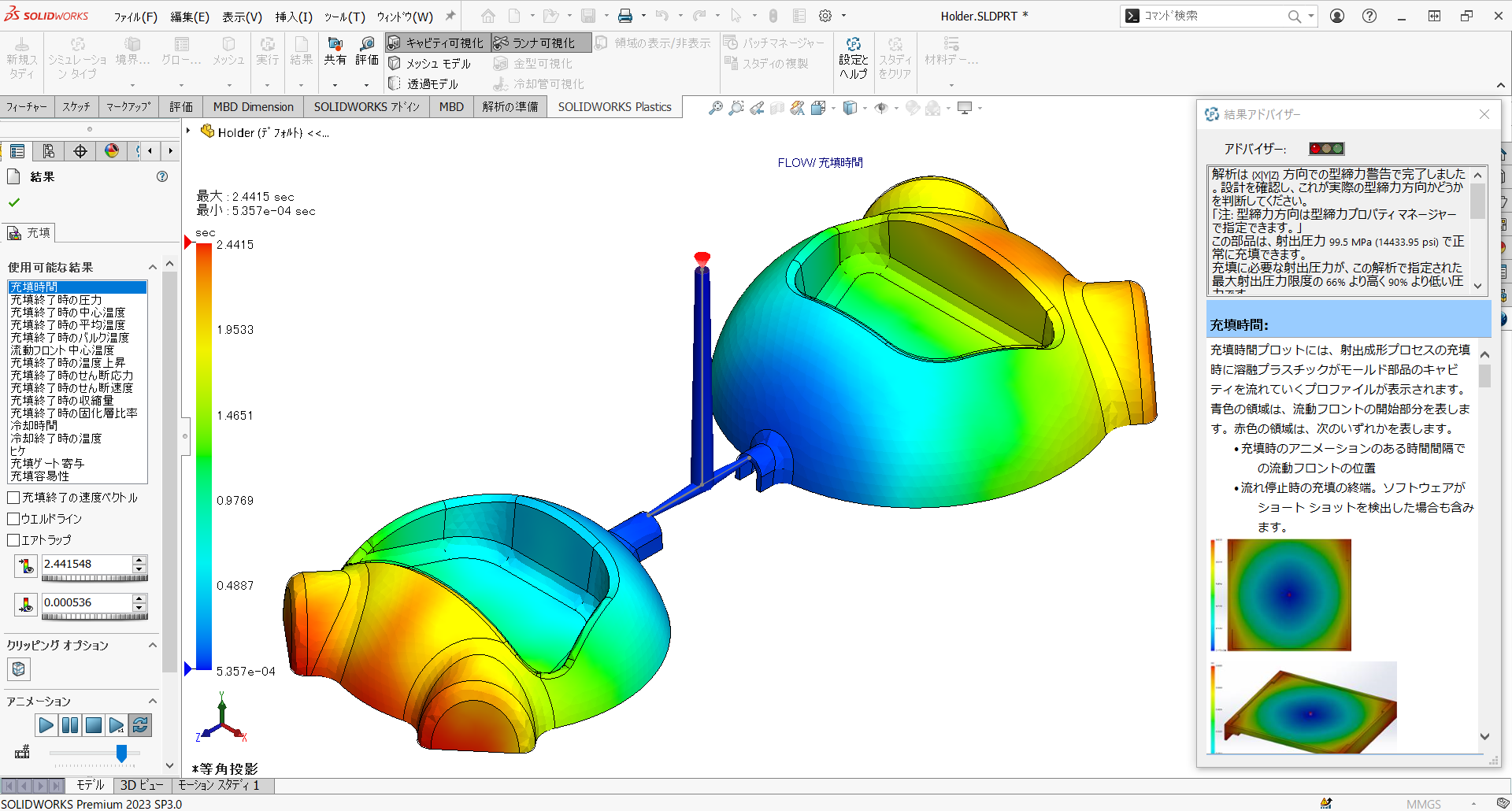Click Zoom to Fit magnifier icon
1512x811 pixels.
715,108
